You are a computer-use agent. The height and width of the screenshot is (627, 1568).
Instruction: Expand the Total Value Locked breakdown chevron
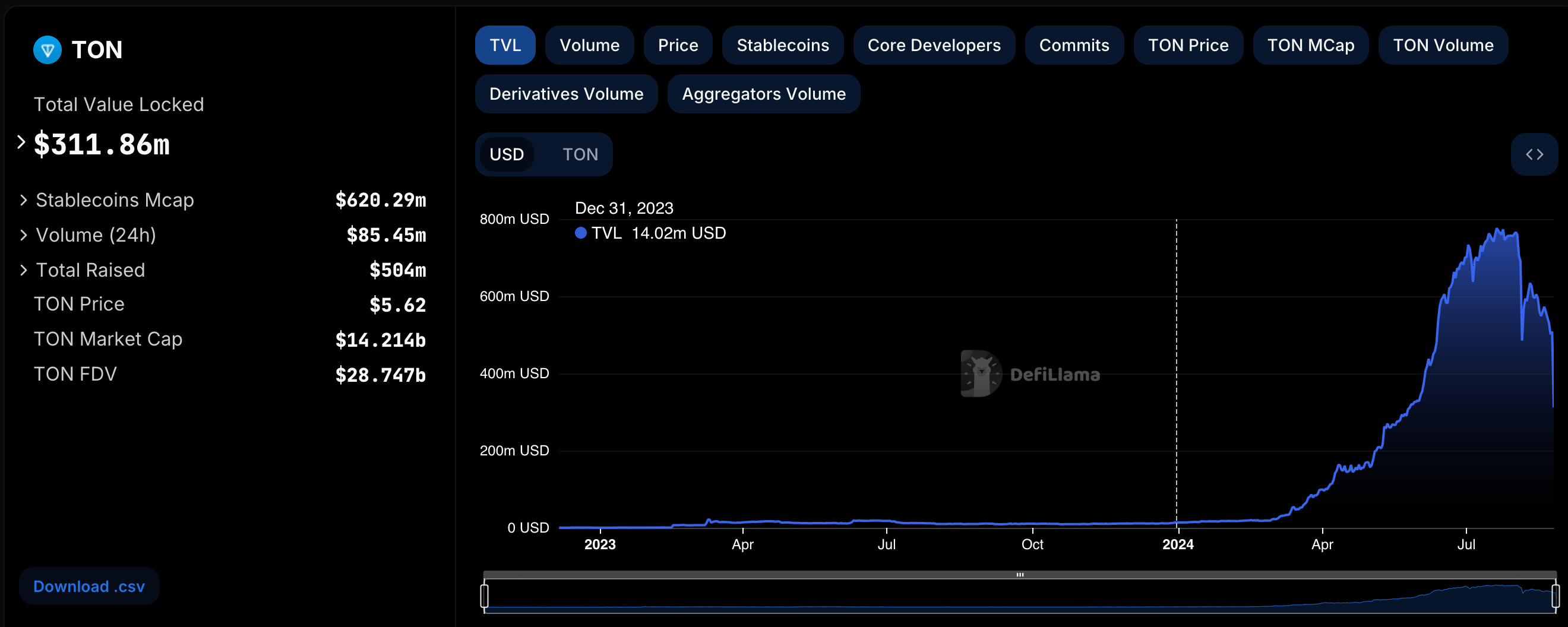21,142
